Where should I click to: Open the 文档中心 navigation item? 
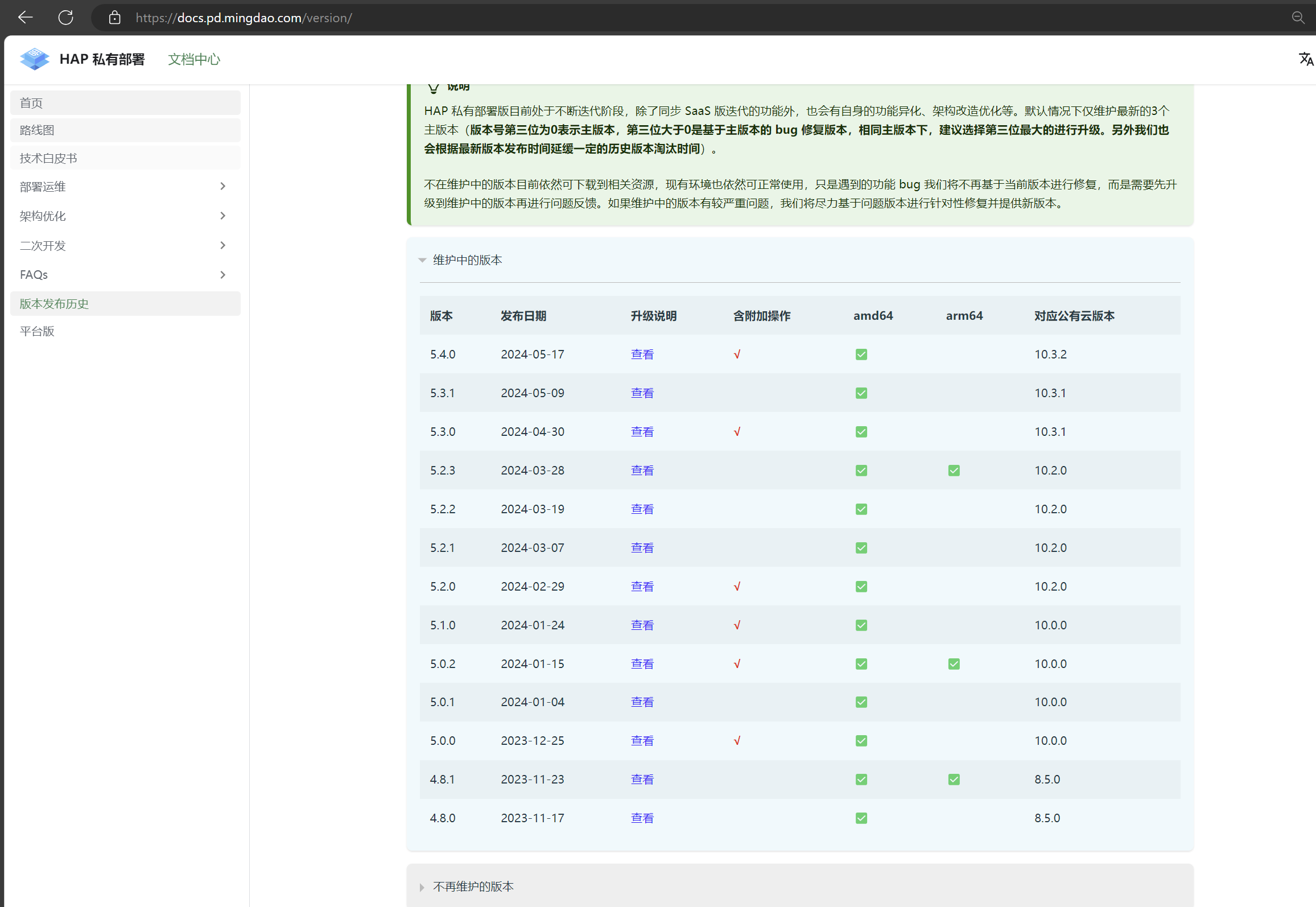pos(194,59)
